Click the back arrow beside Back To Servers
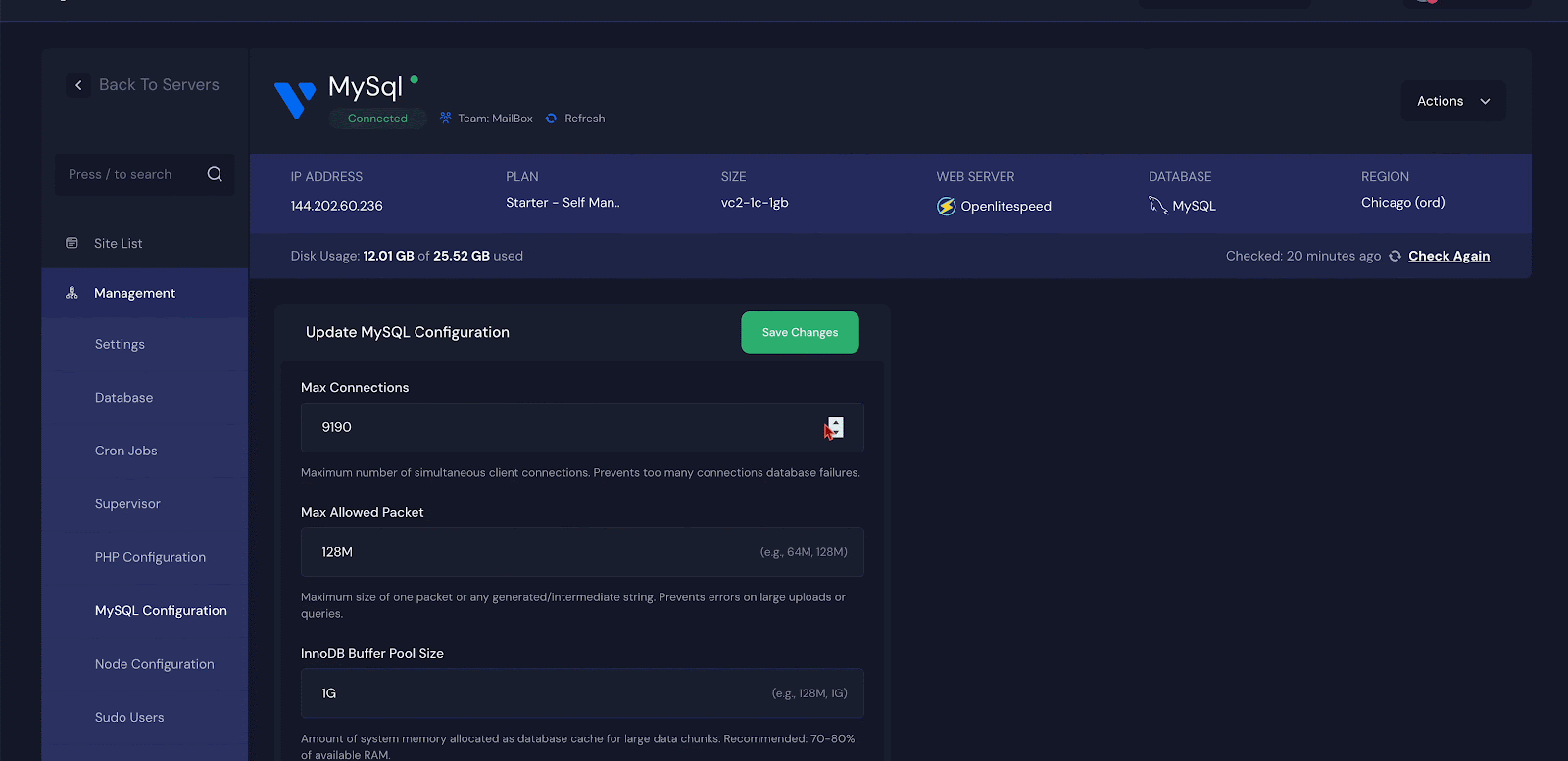 pyautogui.click(x=78, y=85)
